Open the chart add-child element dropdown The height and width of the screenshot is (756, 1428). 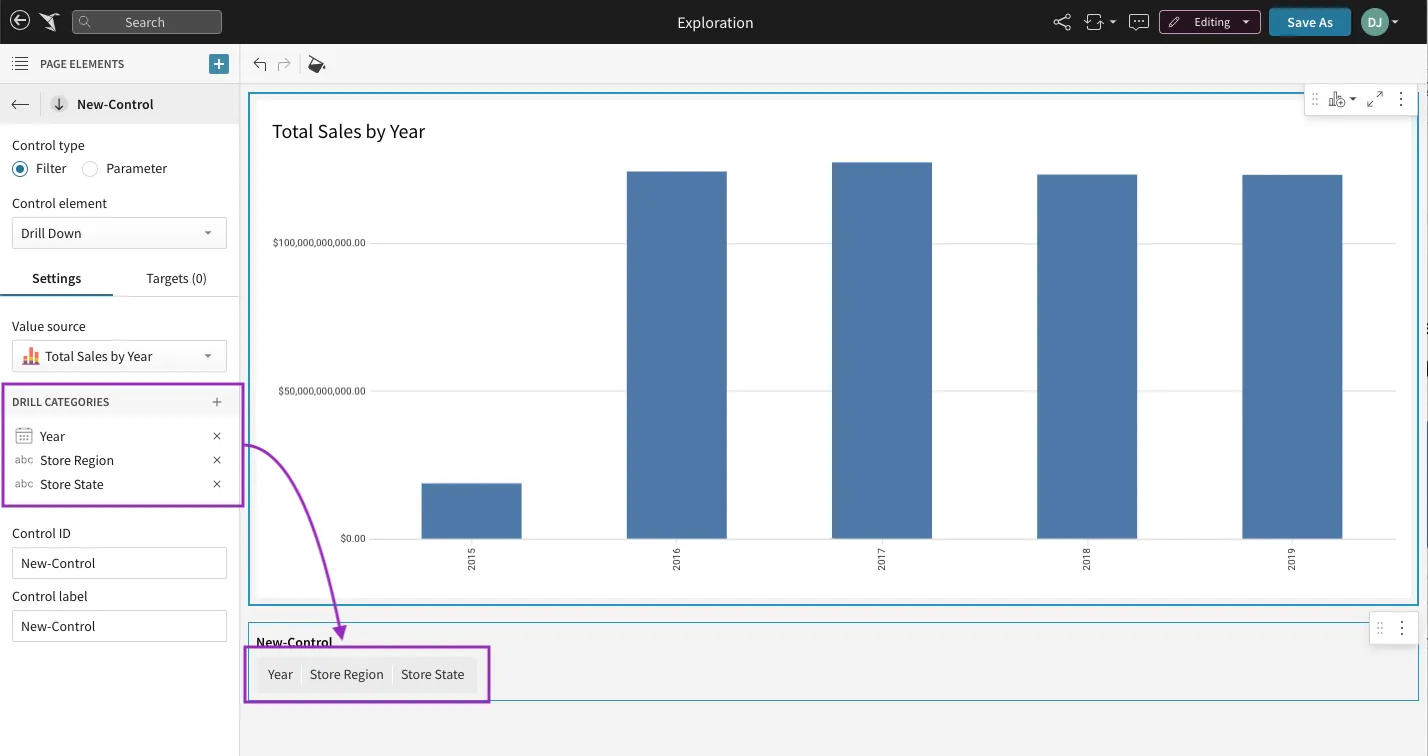[x=1342, y=99]
